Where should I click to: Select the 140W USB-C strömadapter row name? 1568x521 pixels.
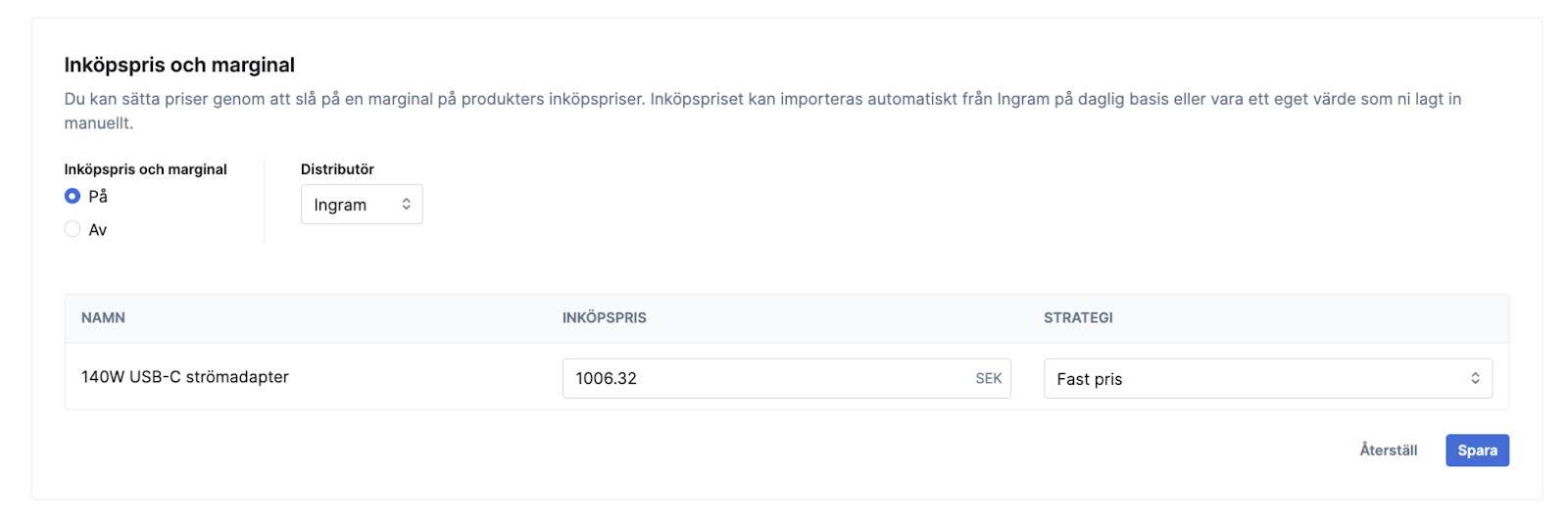click(185, 377)
